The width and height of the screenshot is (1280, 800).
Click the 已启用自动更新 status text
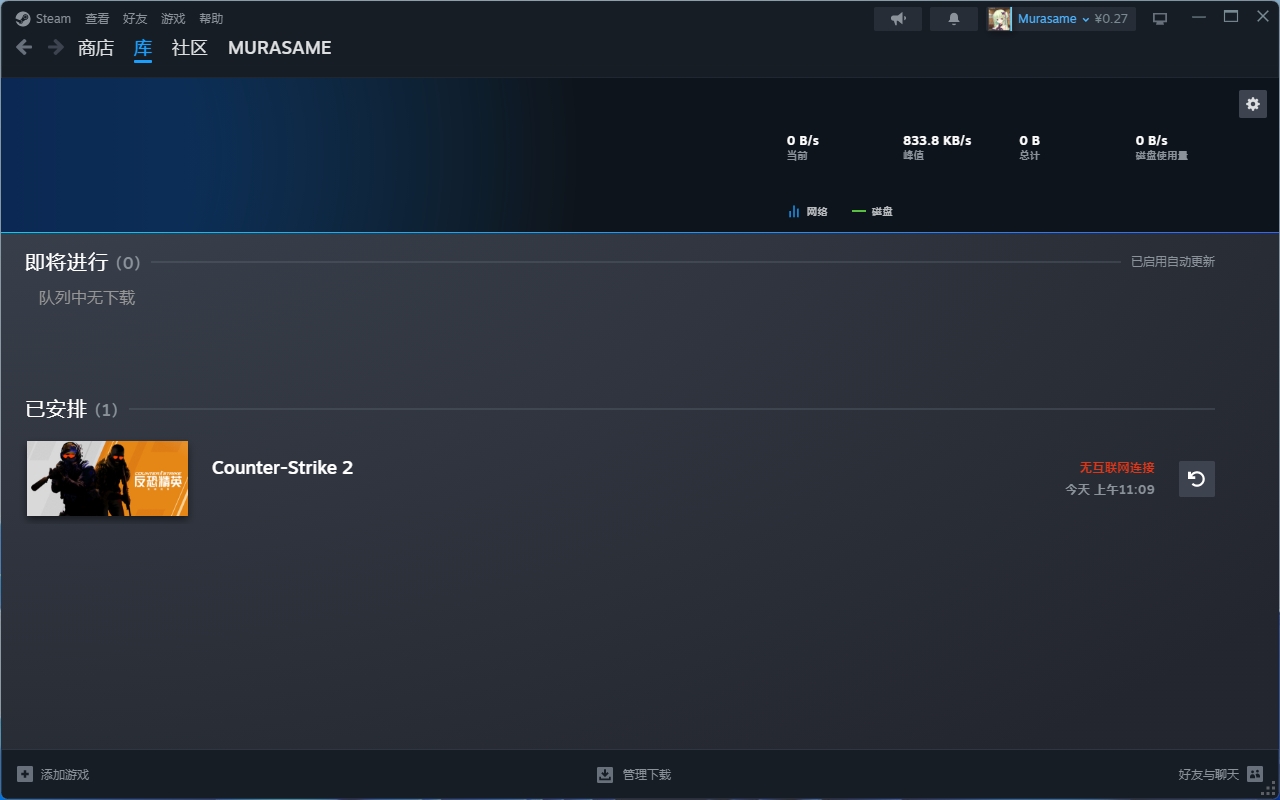pos(1173,262)
